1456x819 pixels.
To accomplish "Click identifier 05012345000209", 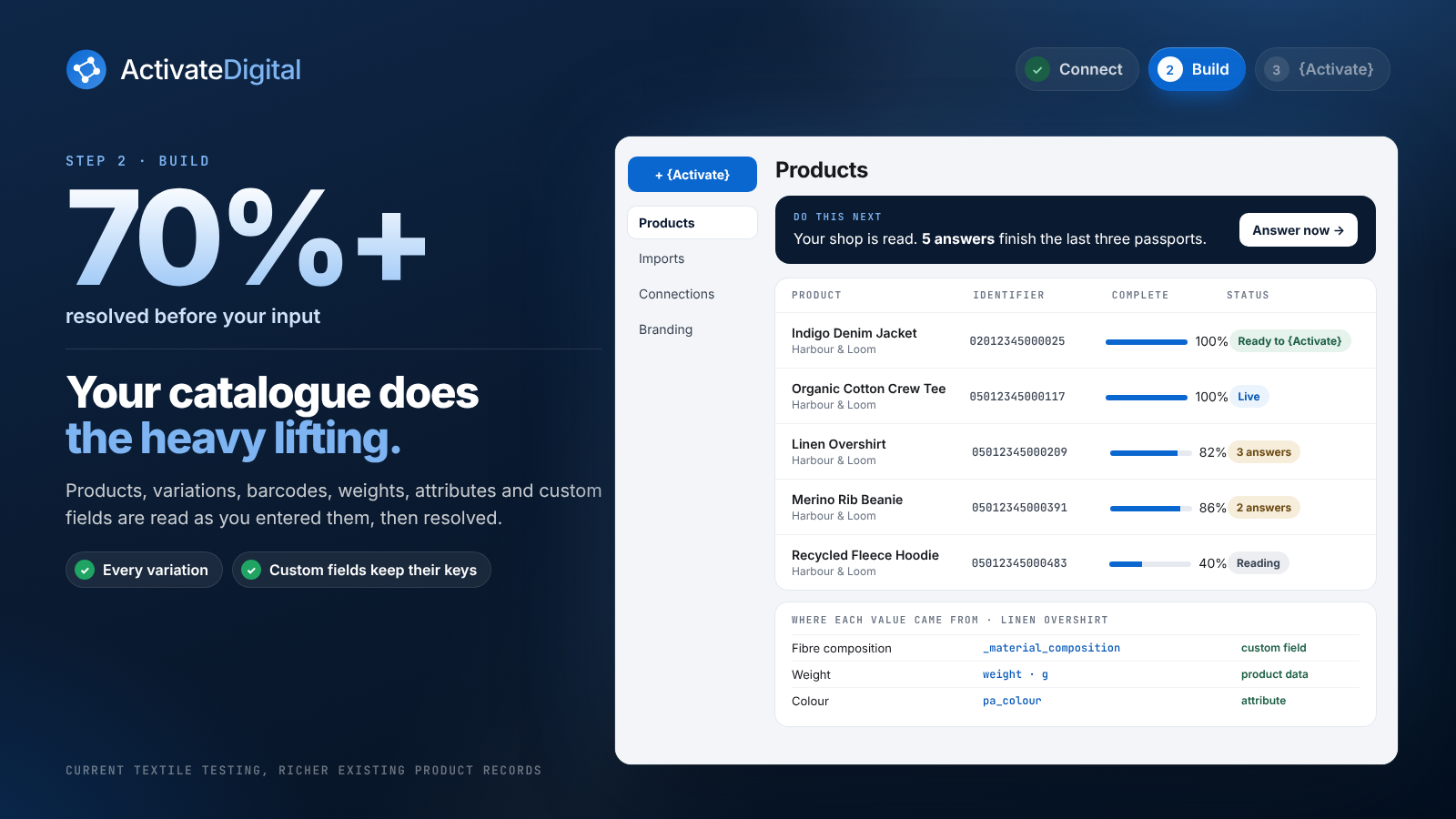I will 1019,452.
